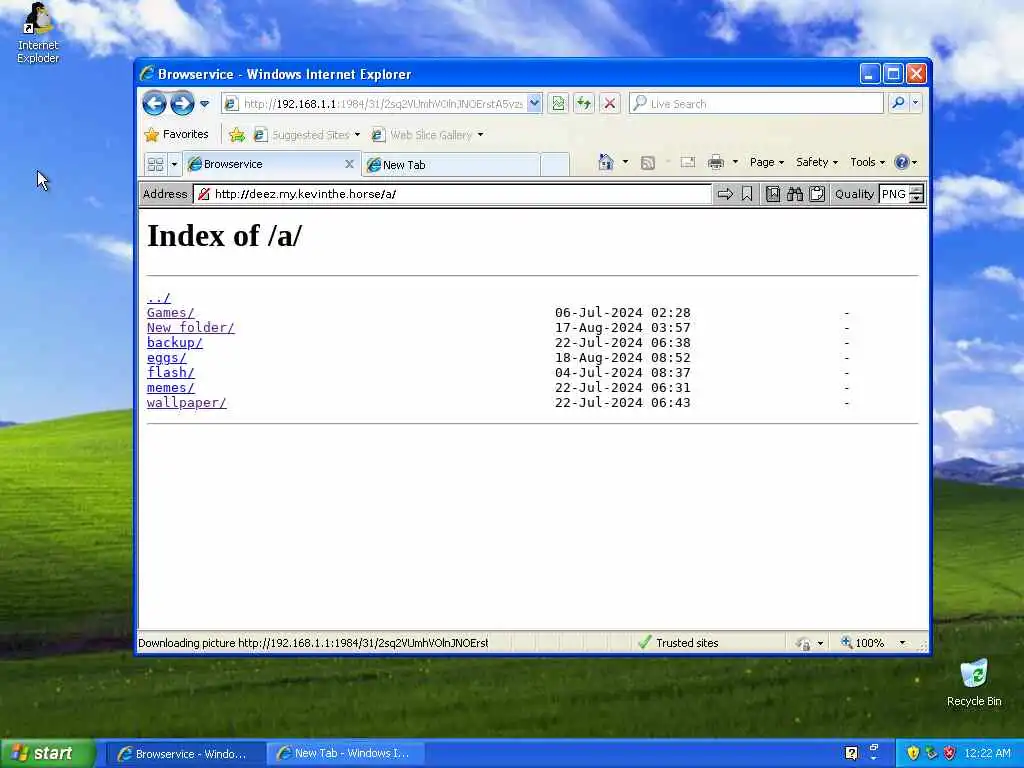Viewport: 1024px width, 768px height.
Task: Open the backup/ folder link
Action: [x=174, y=343]
